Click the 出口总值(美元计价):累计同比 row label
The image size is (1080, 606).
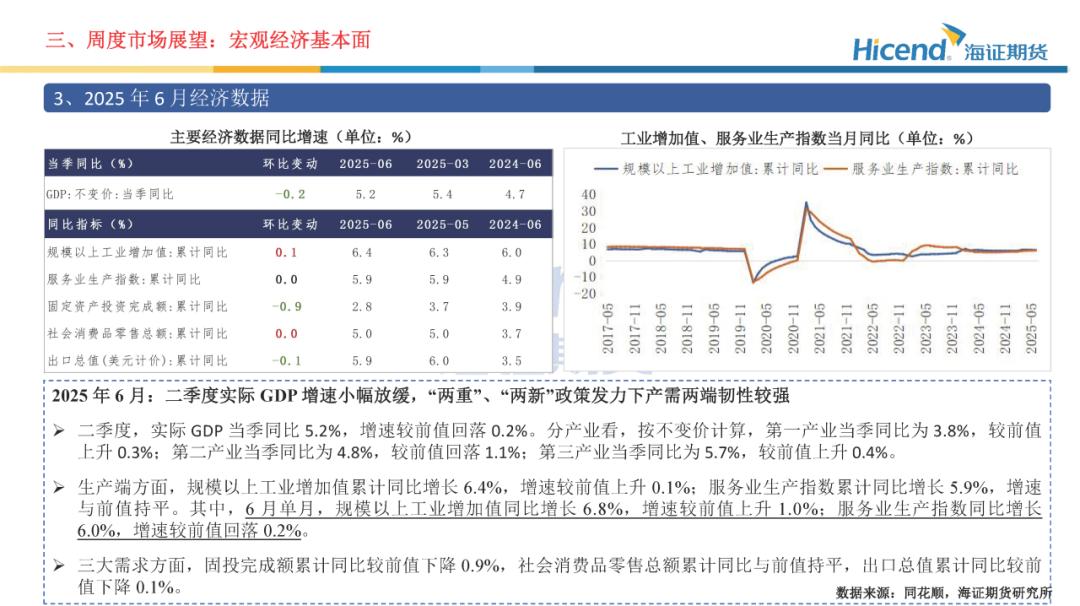pos(137,360)
